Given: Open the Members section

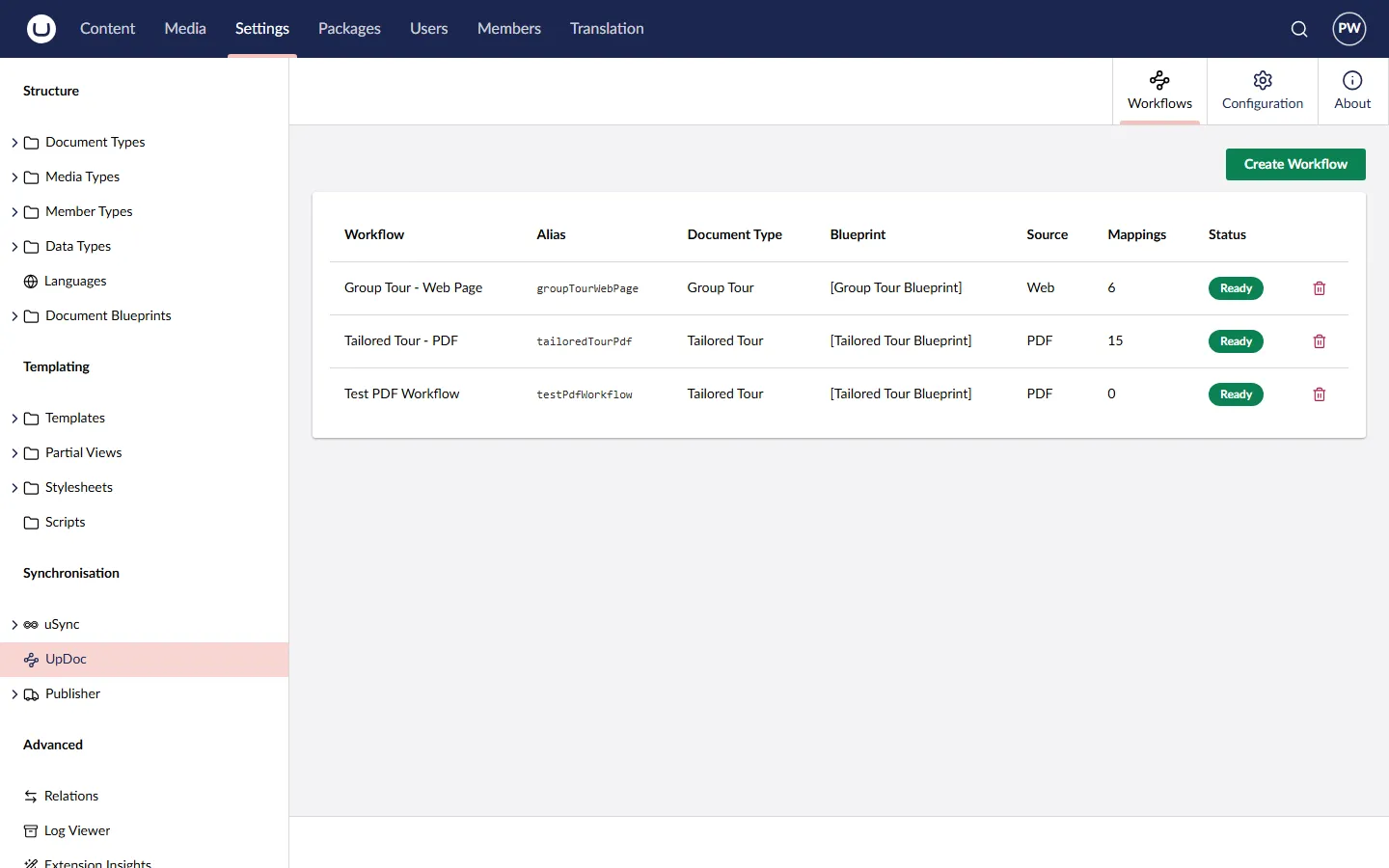Looking at the screenshot, I should click(x=509, y=29).
